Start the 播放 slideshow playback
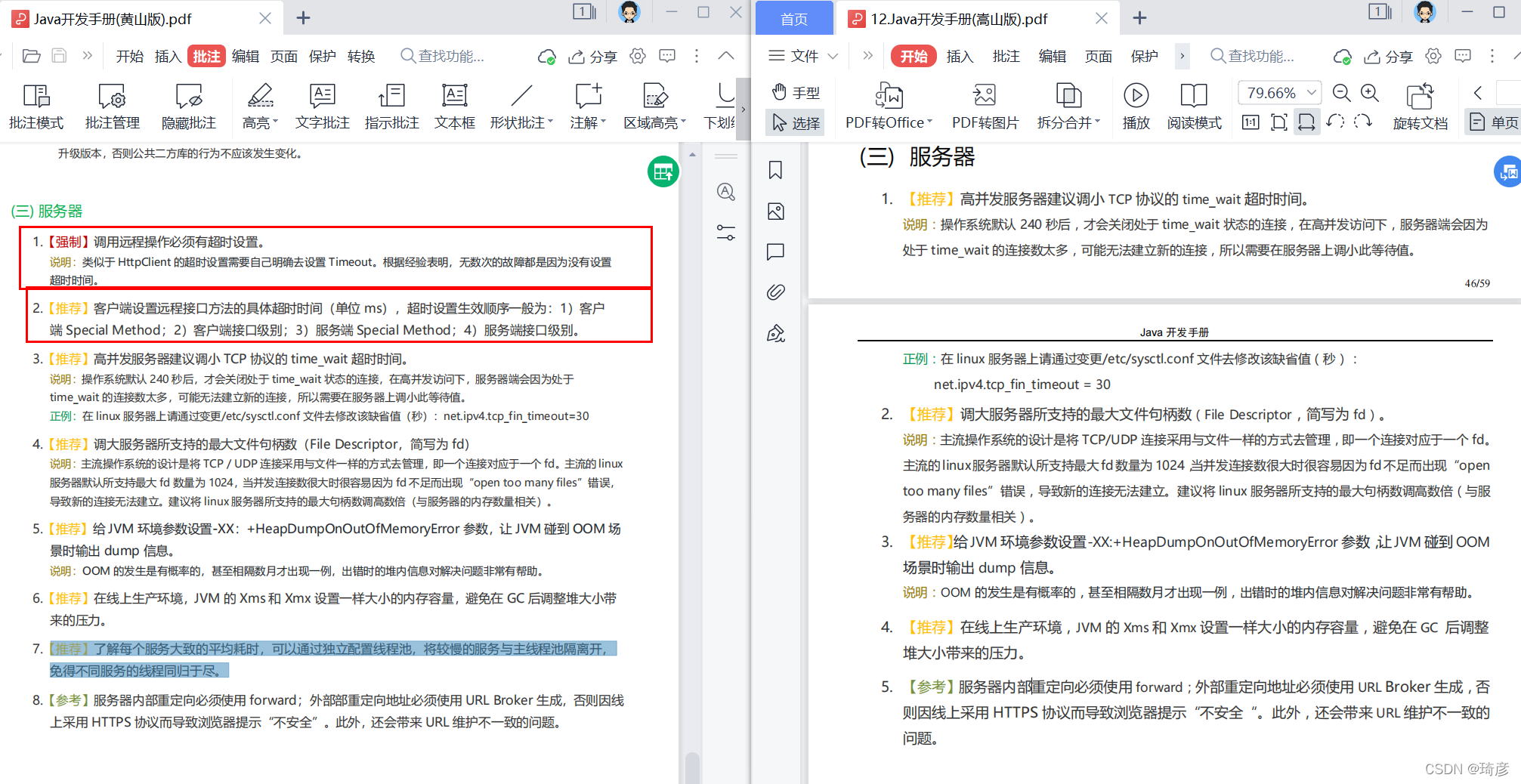This screenshot has width=1521, height=784. coord(1136,106)
